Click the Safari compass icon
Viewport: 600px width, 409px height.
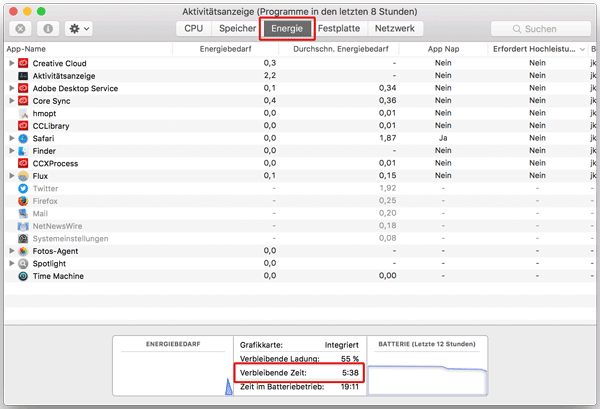[23, 138]
